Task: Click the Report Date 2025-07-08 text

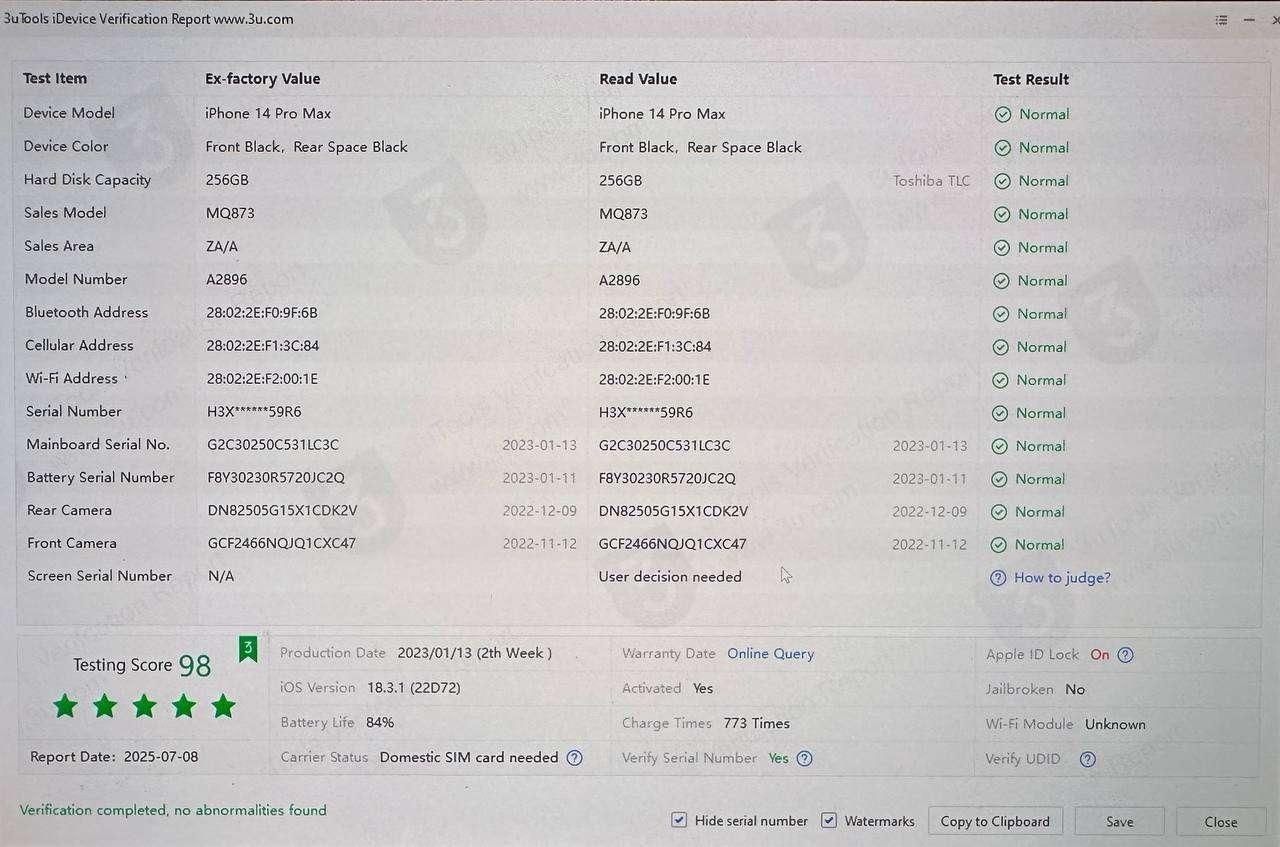Action: pyautogui.click(x=114, y=757)
